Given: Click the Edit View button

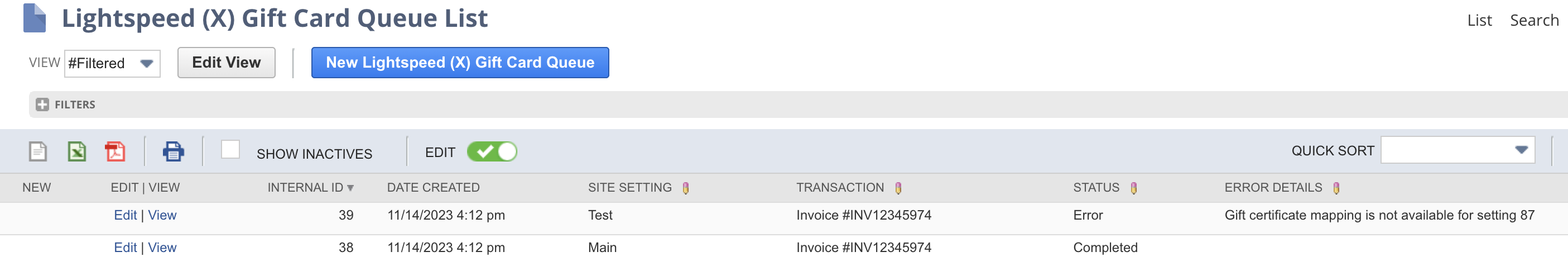Looking at the screenshot, I should pos(227,63).
